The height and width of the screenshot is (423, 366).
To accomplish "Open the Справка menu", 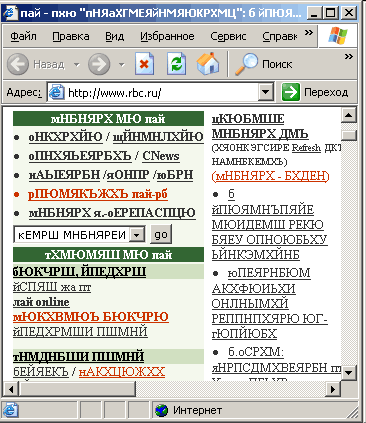I will pos(279,36).
